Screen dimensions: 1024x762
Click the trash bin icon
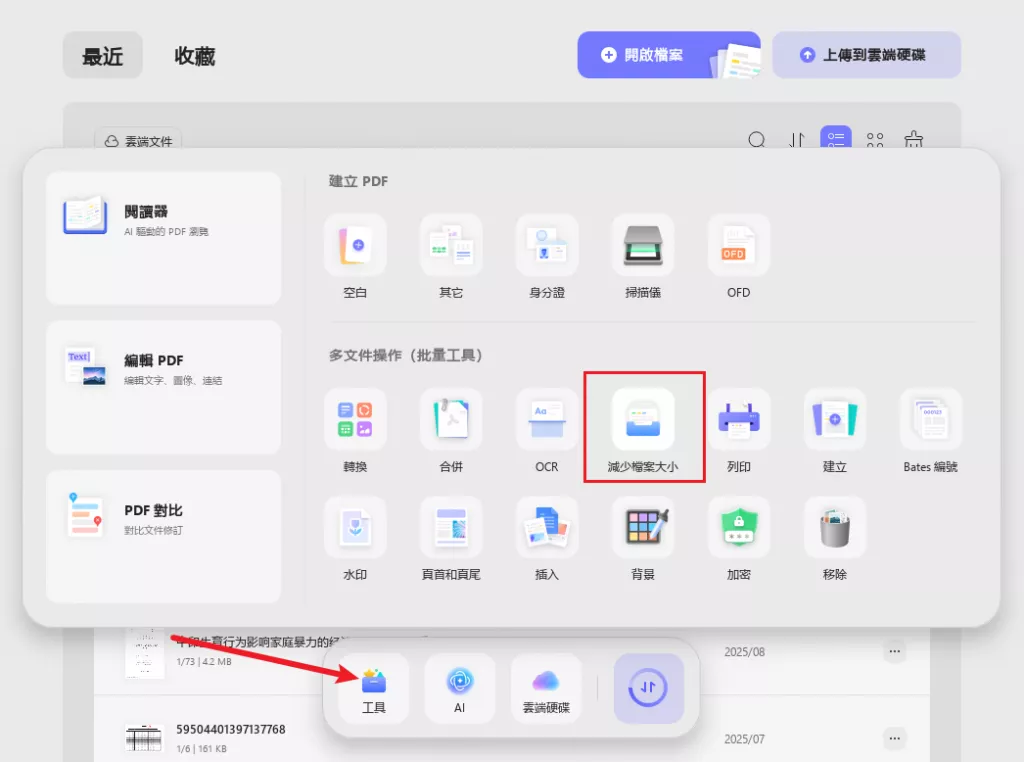[914, 139]
